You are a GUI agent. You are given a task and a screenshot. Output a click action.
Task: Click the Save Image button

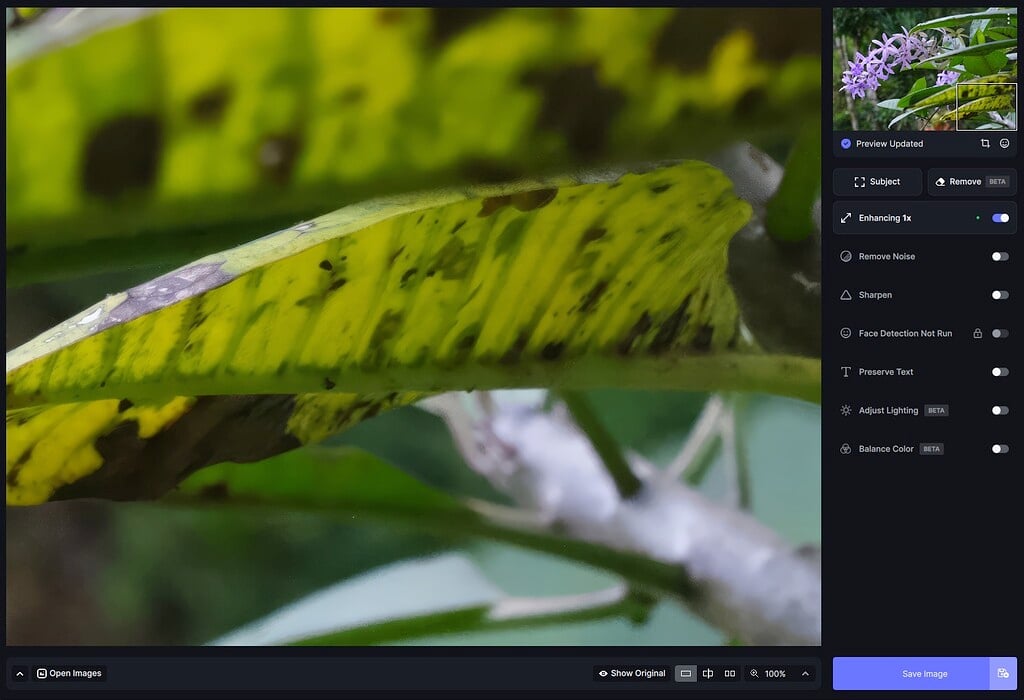925,673
